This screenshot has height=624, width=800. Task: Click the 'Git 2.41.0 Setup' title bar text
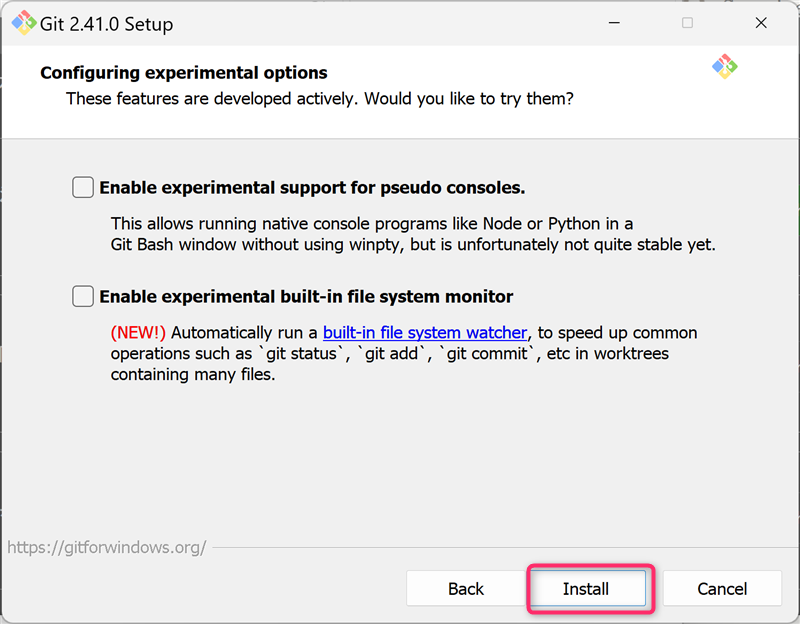tap(106, 24)
